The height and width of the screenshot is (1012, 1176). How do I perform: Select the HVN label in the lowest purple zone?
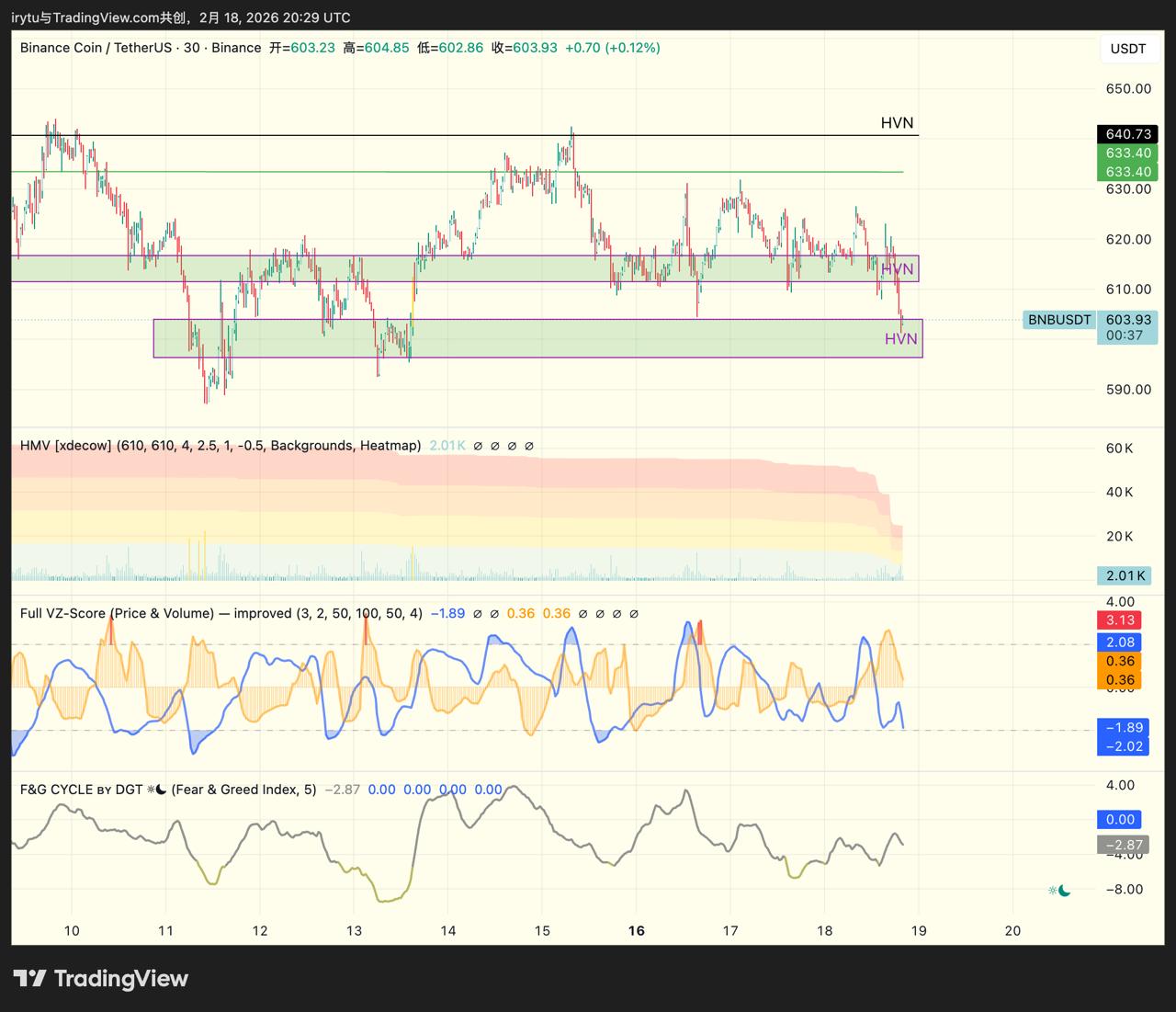tap(900, 339)
